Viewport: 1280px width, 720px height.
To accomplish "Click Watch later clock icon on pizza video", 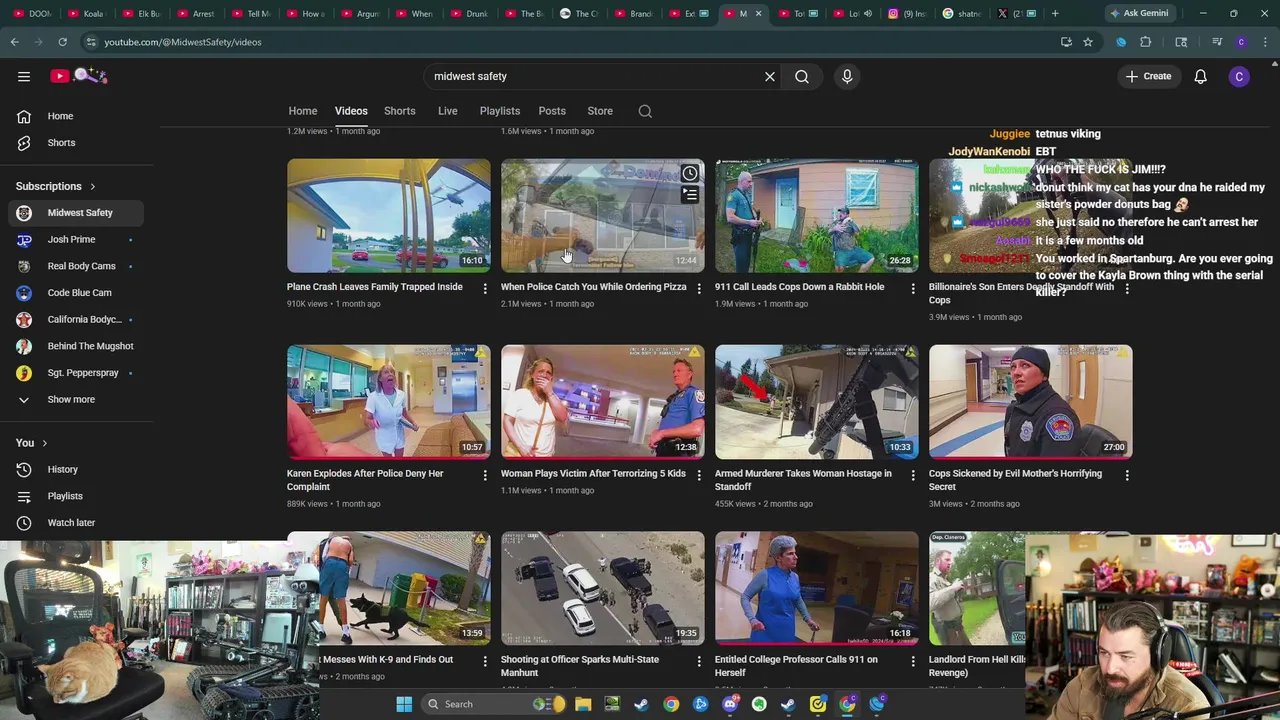I will tap(690, 174).
